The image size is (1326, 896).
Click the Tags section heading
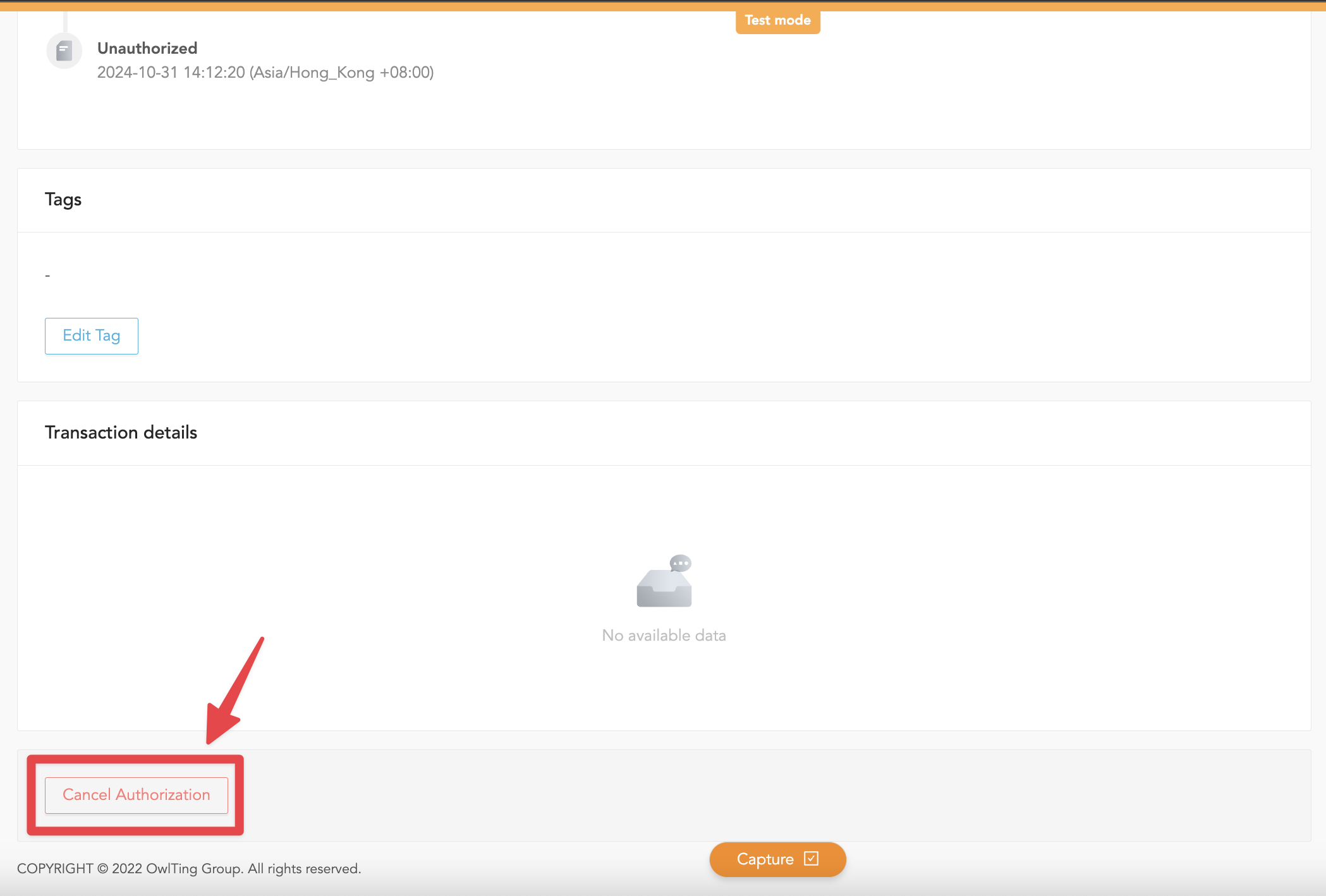tap(63, 200)
